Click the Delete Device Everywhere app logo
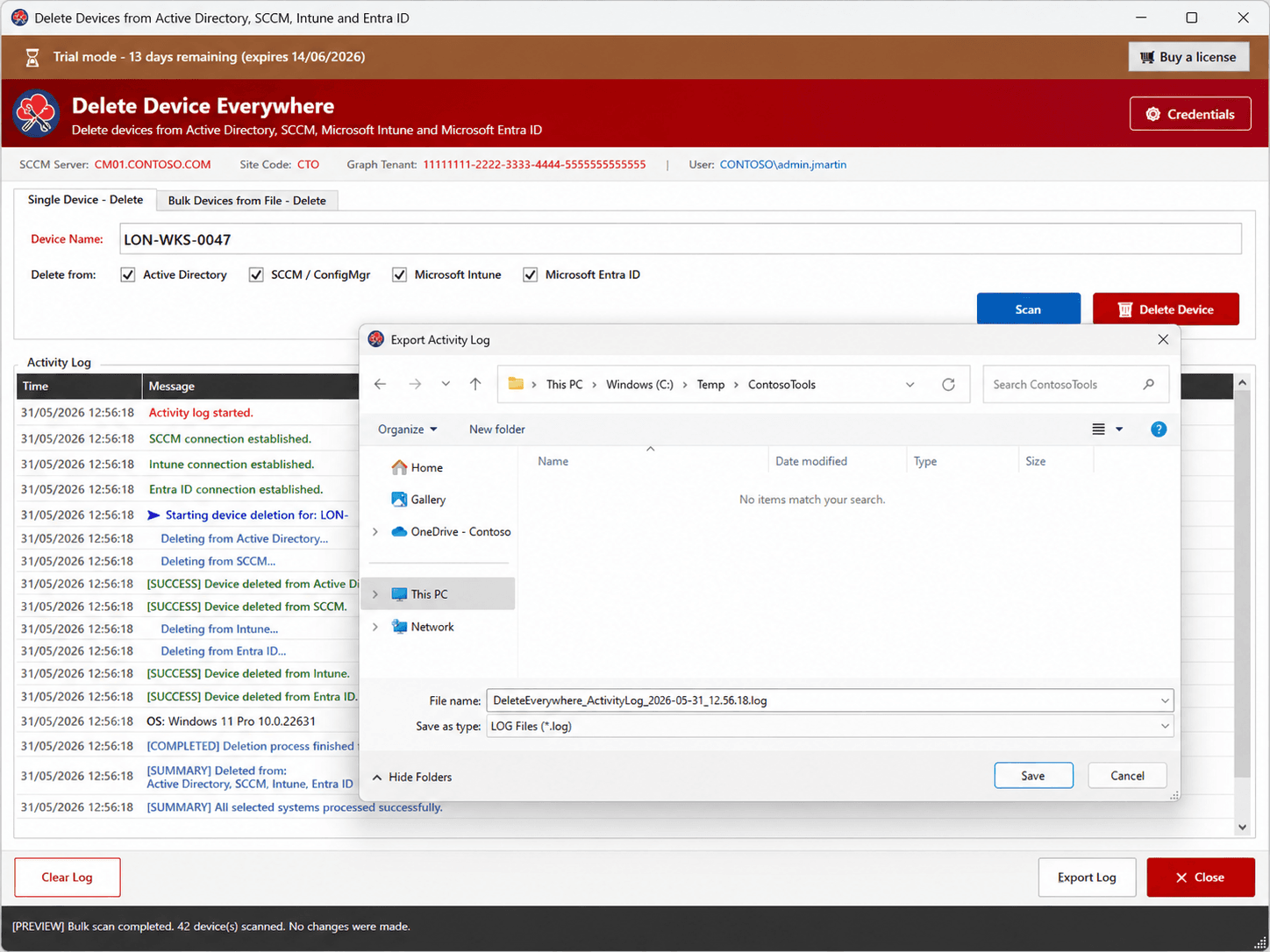Screen dimensions: 1270x952 tap(36, 114)
